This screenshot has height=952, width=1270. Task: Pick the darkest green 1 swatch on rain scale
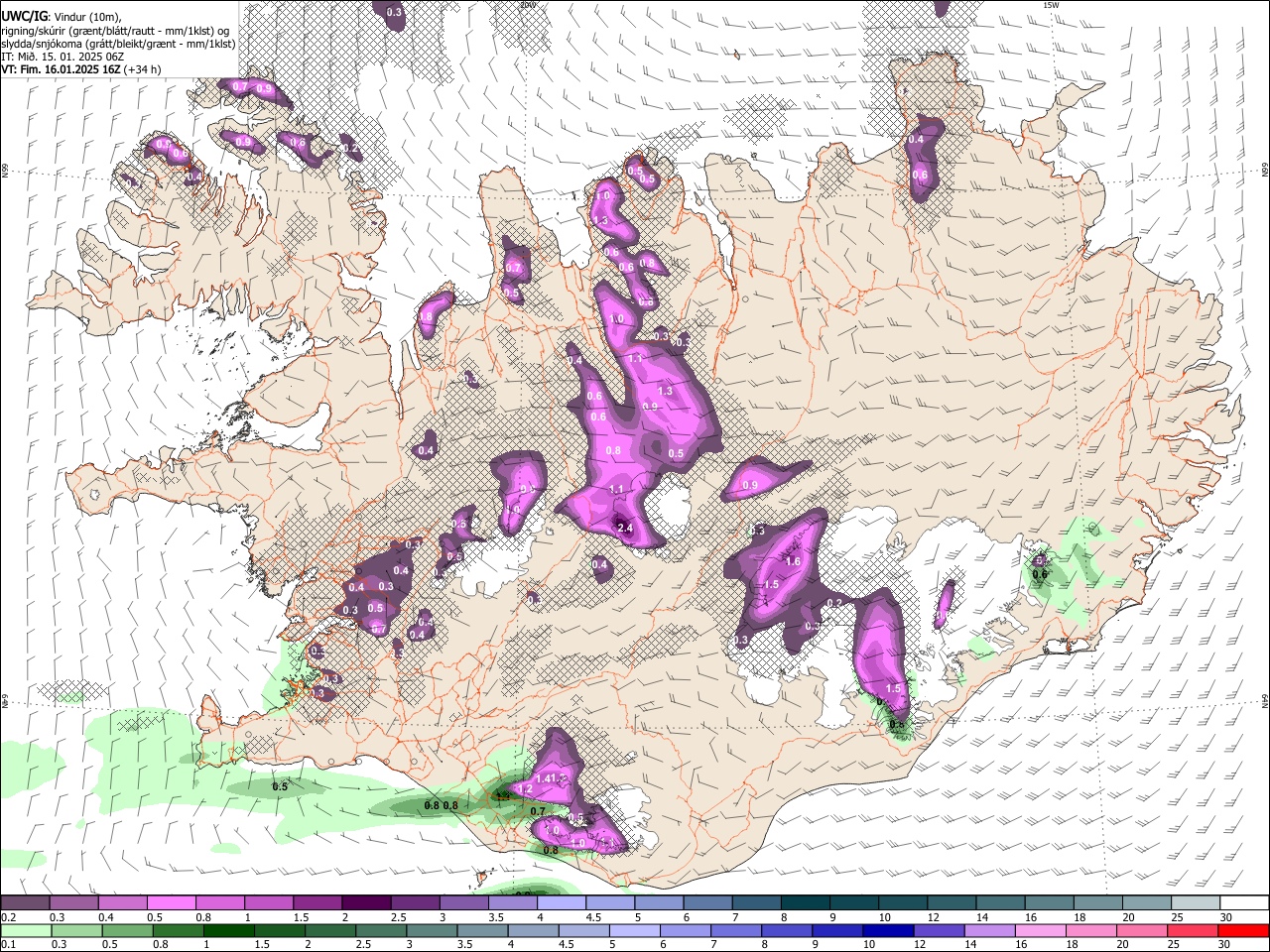coord(228,930)
